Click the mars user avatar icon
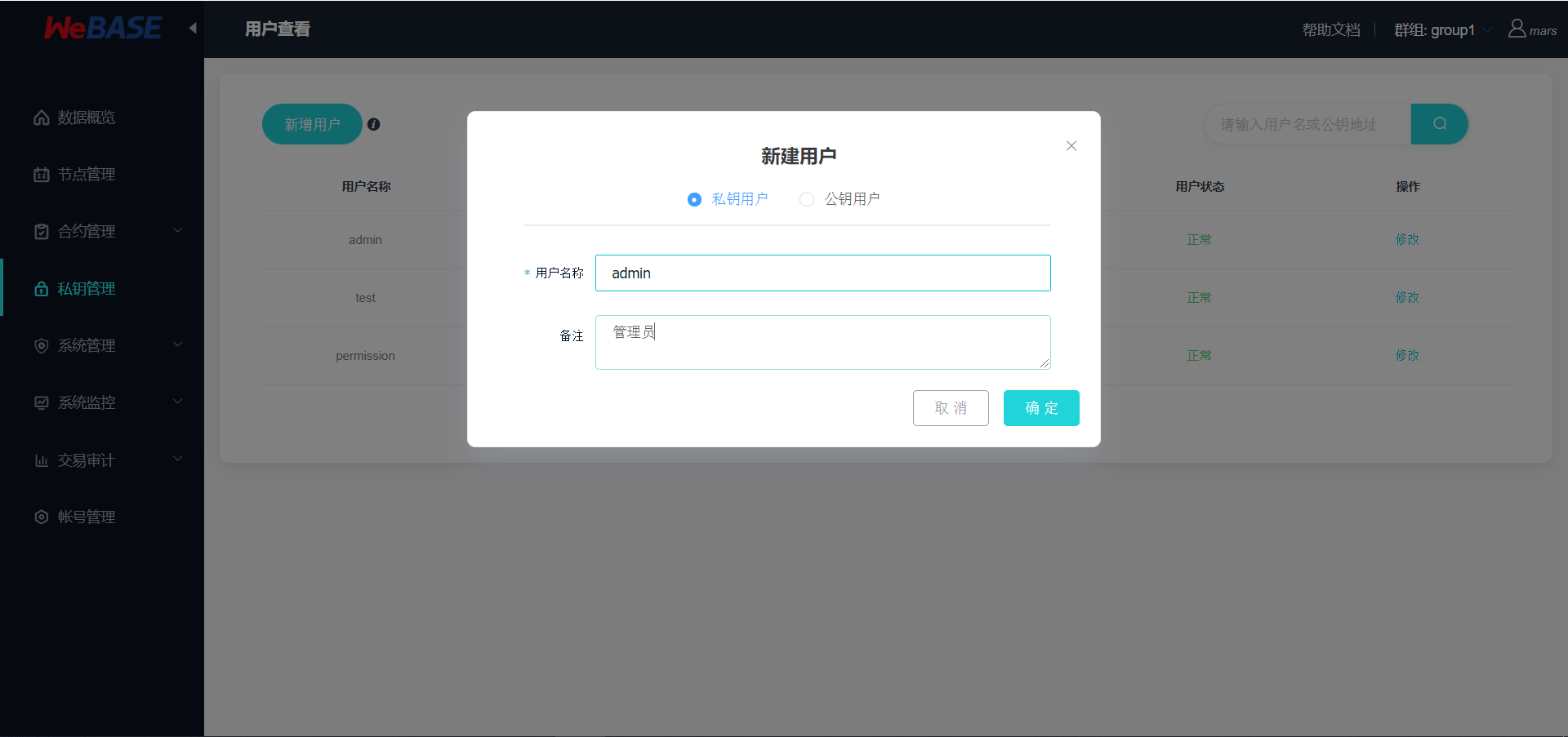Image resolution: width=1568 pixels, height=737 pixels. coord(1515,29)
